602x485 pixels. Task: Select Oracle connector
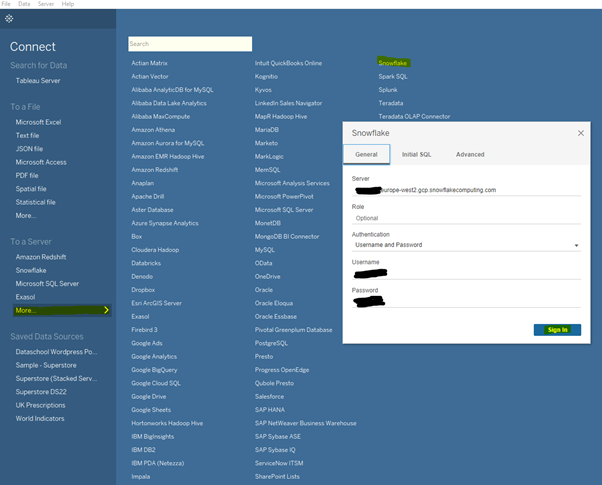point(264,290)
